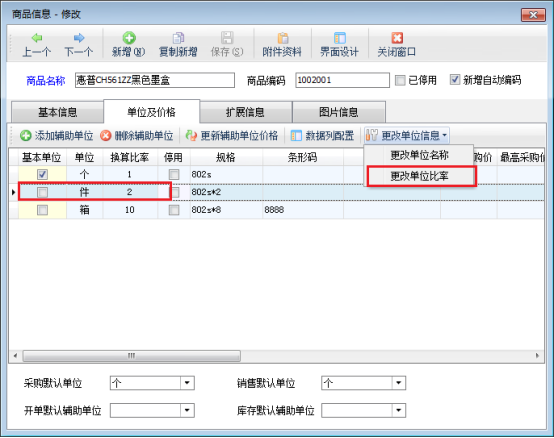Uncheck the 新增自动编码 checkbox
Viewport: 554px width, 438px height.
tap(455, 79)
